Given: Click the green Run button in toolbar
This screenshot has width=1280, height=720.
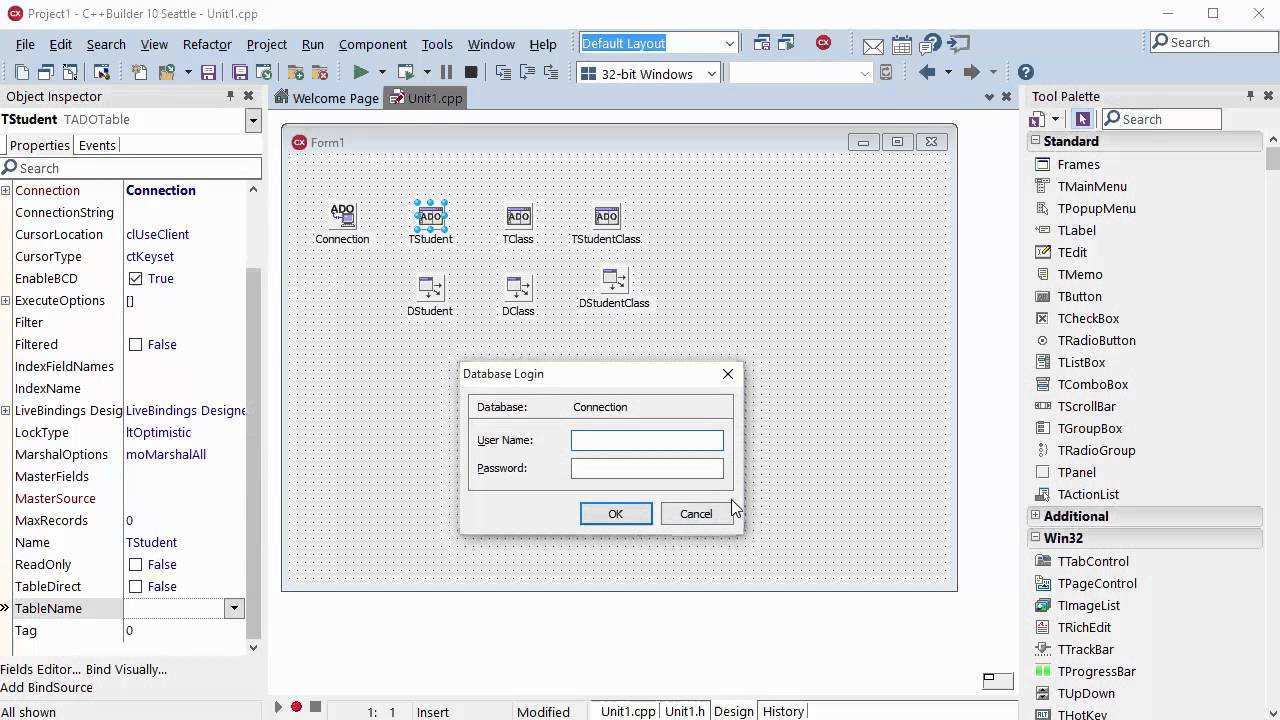Looking at the screenshot, I should point(361,72).
